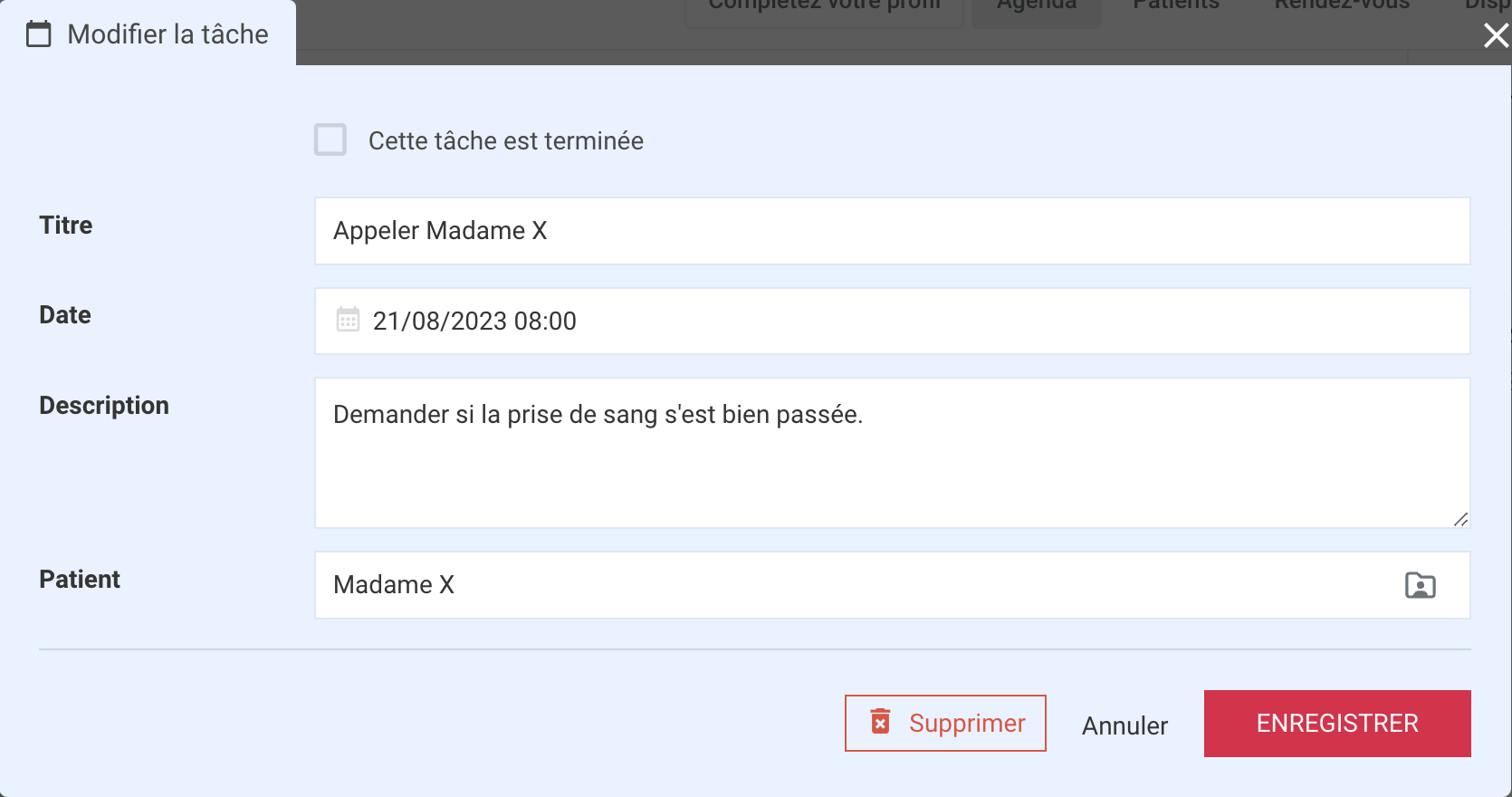Click the Description box resize handle
Screen dimensions: 1512x797
pyautogui.click(x=1460, y=519)
